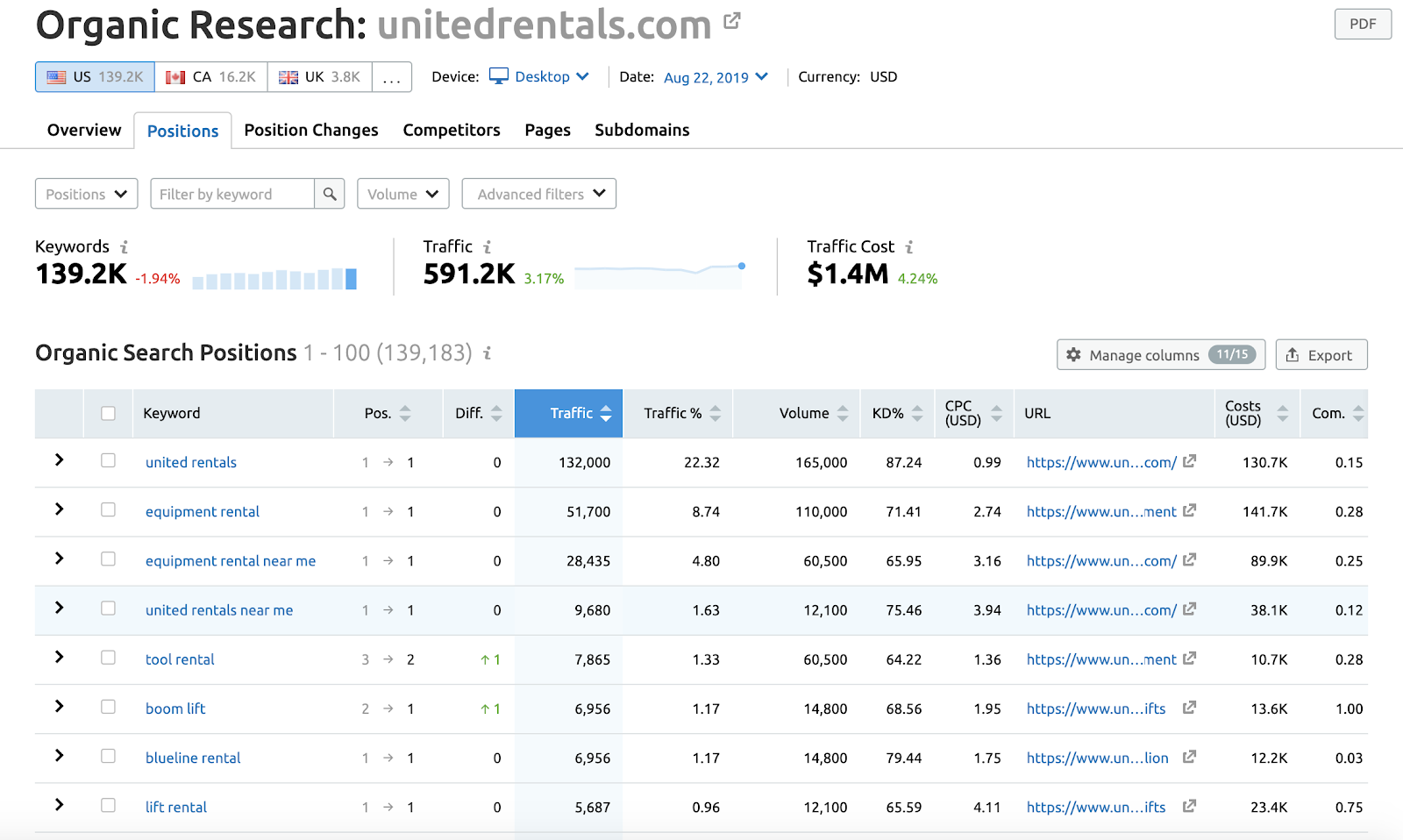The height and width of the screenshot is (840, 1403).
Task: Check the box for equipment rental keyword
Action: click(108, 509)
